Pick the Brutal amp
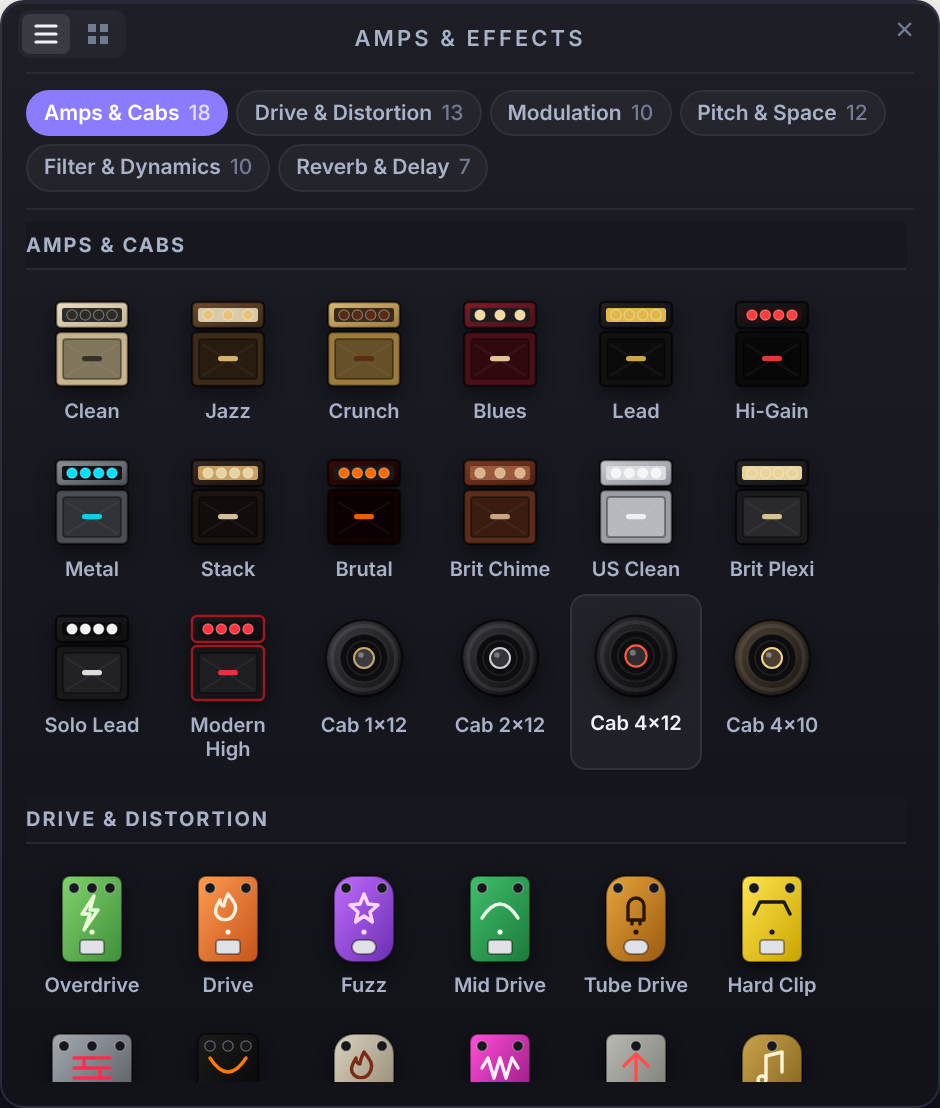The height and width of the screenshot is (1108, 940). click(364, 519)
